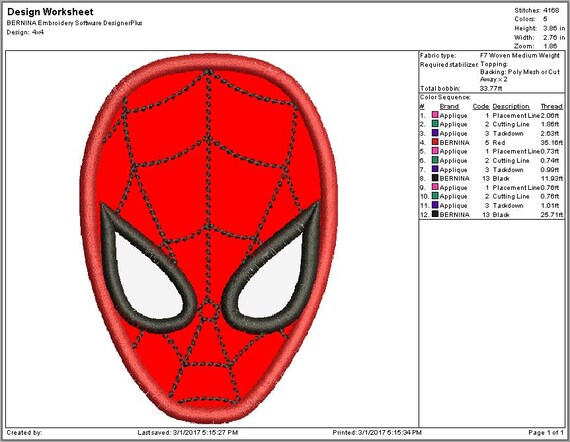Viewport: 570px width, 442px height.
Task: Click the 'Stitches:' value in header
Action: pos(551,11)
